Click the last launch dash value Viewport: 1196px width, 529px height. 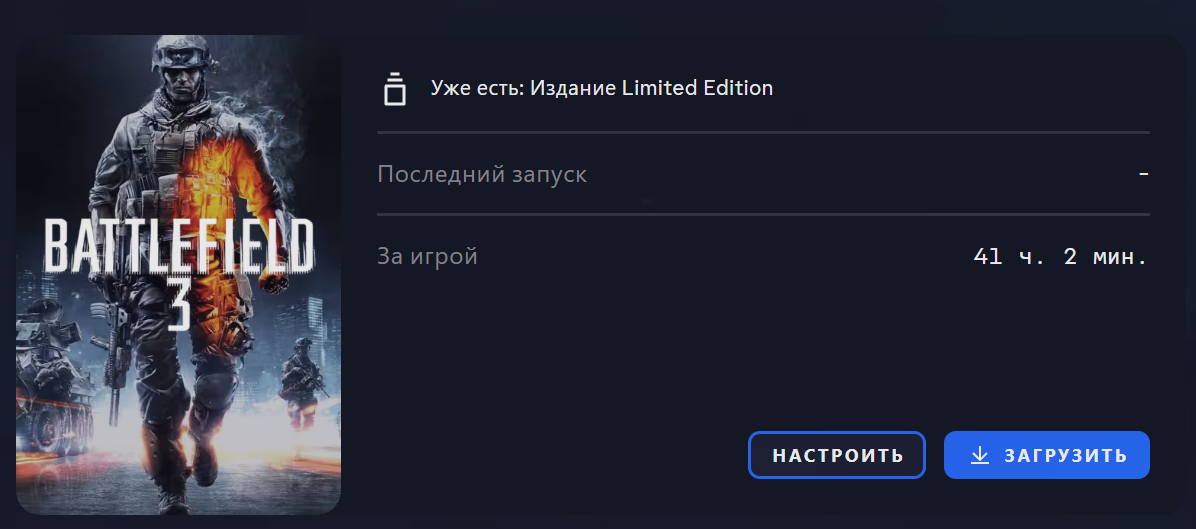pyautogui.click(x=1143, y=174)
